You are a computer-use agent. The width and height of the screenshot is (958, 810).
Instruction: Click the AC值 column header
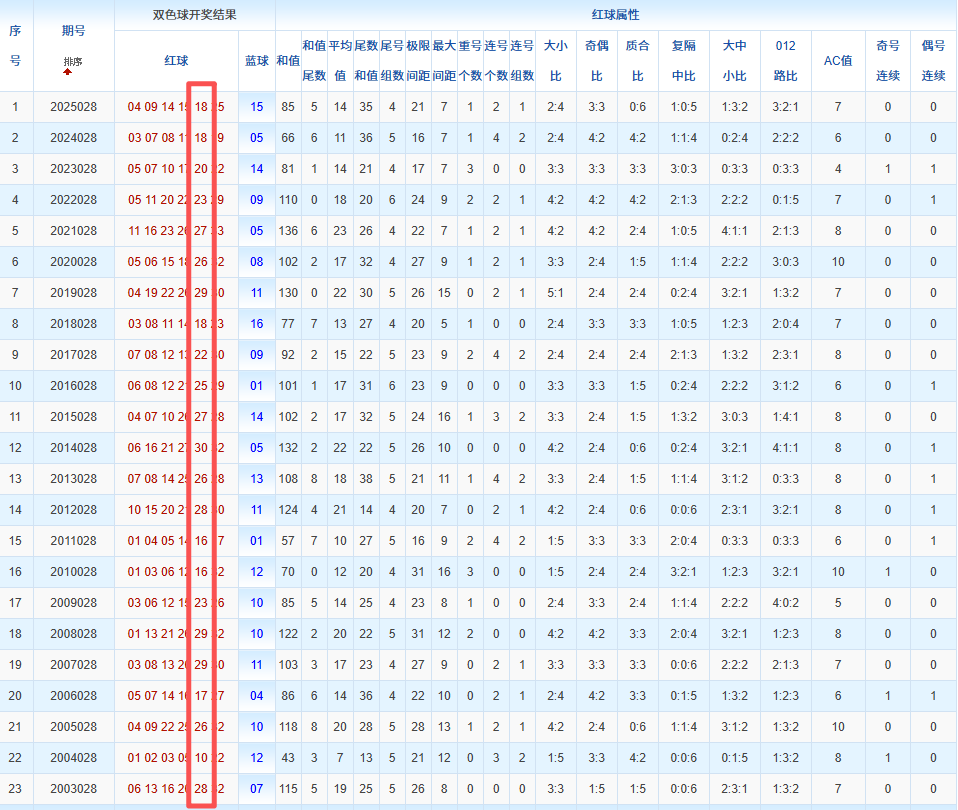837,61
